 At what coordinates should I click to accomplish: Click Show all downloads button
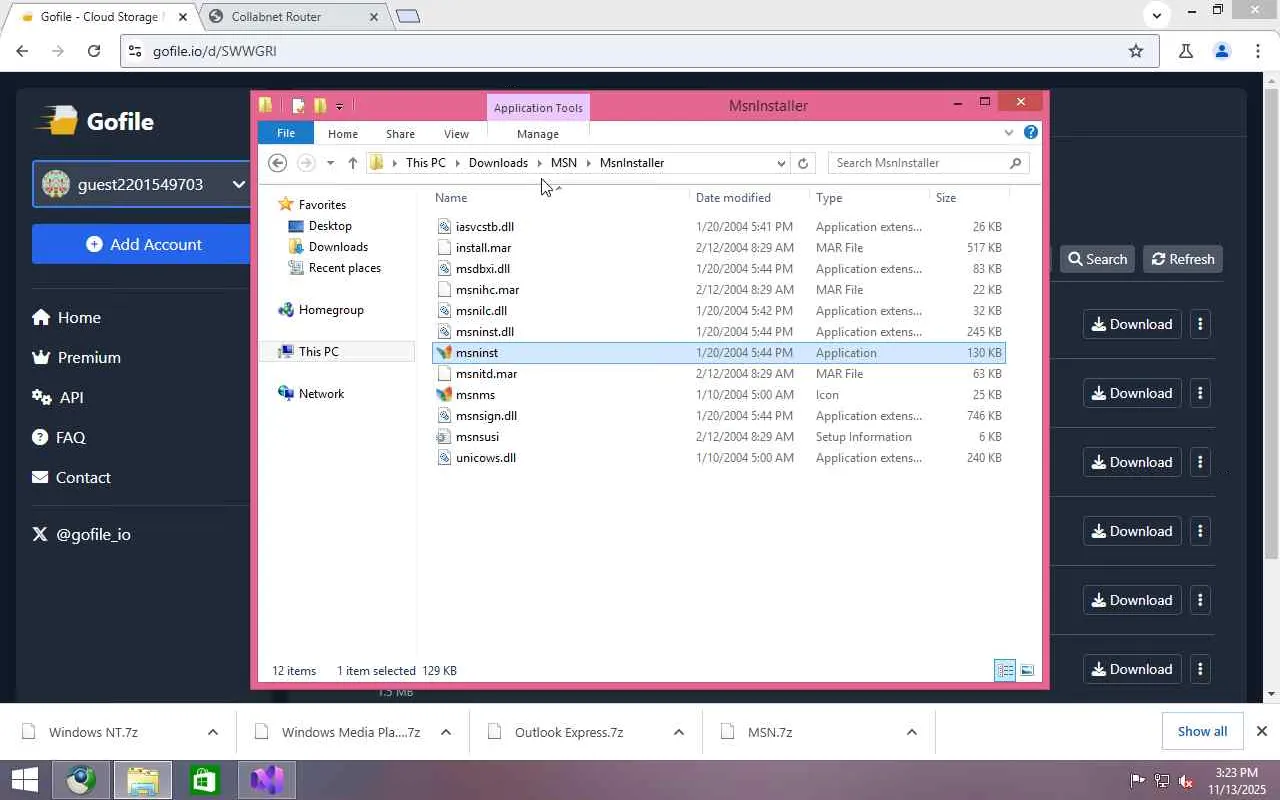1202,732
